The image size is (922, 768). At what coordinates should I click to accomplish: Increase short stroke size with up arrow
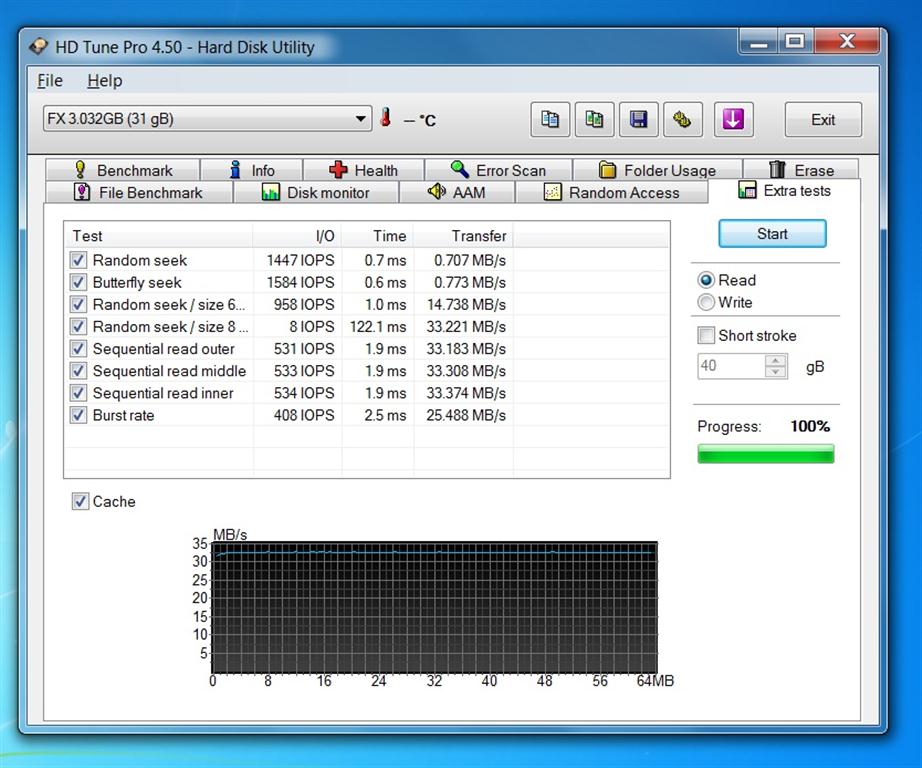776,361
